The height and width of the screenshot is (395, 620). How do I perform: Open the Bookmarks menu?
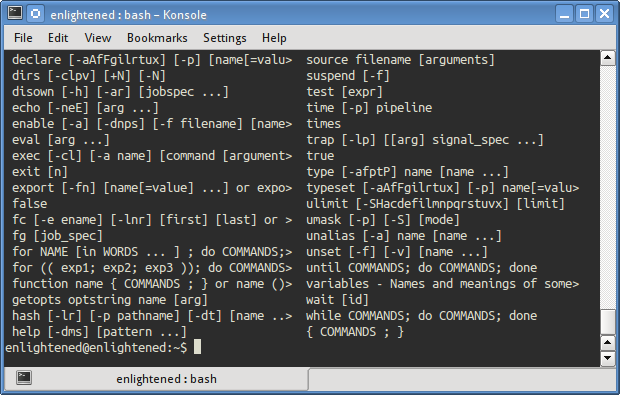157,38
